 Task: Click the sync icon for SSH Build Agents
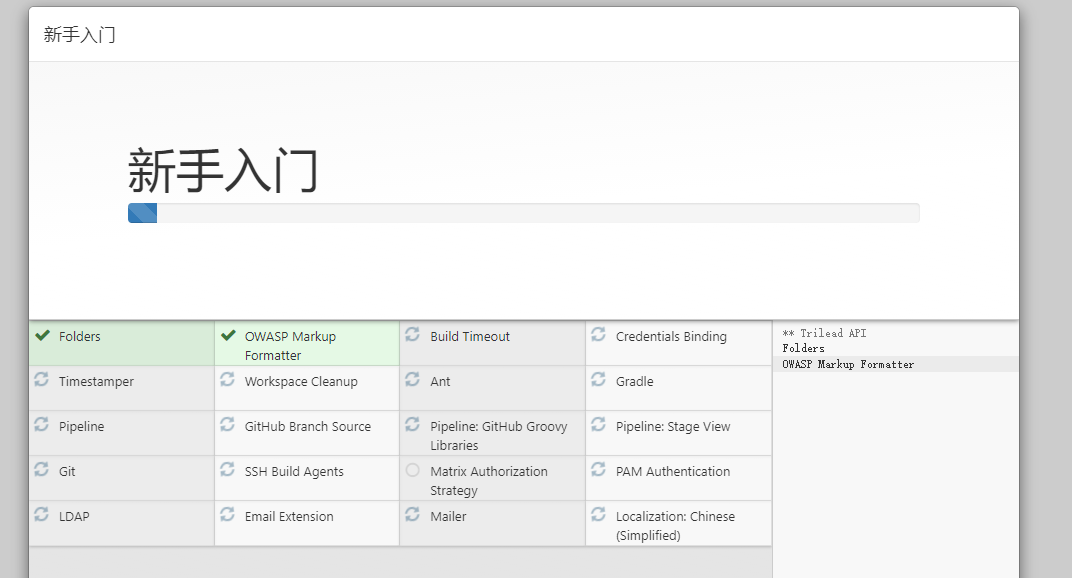tap(228, 470)
